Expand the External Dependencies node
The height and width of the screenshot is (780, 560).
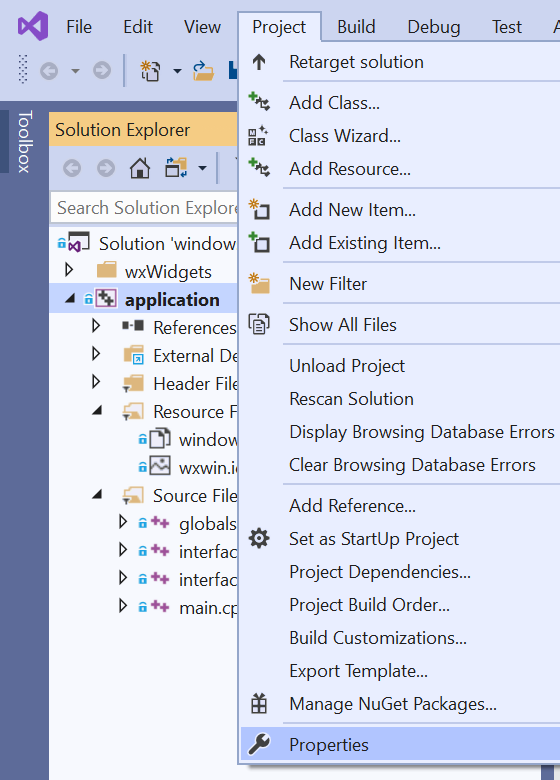(x=96, y=354)
